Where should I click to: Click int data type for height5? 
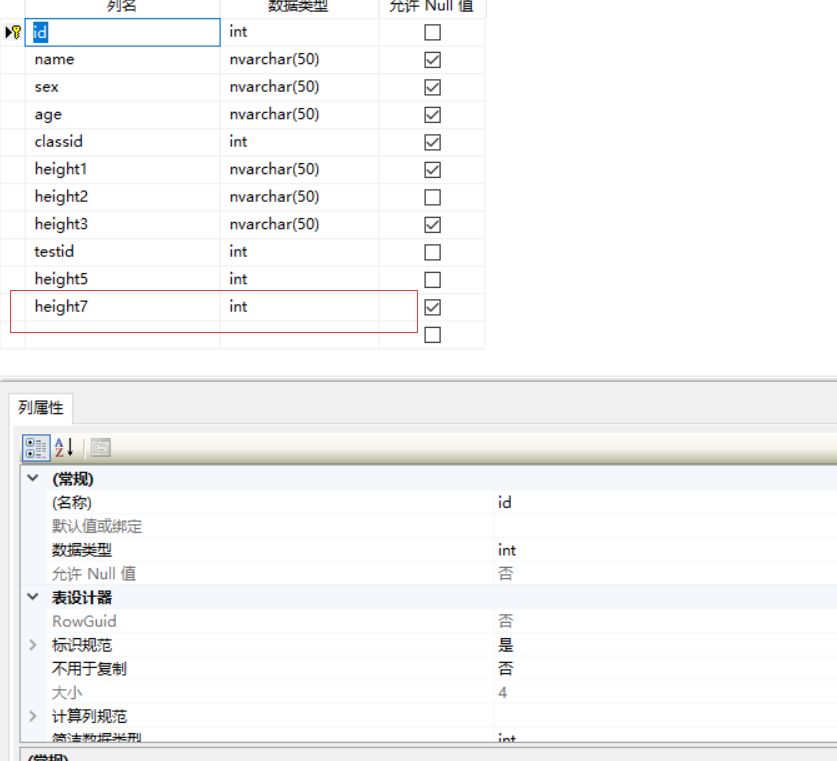tap(299, 279)
